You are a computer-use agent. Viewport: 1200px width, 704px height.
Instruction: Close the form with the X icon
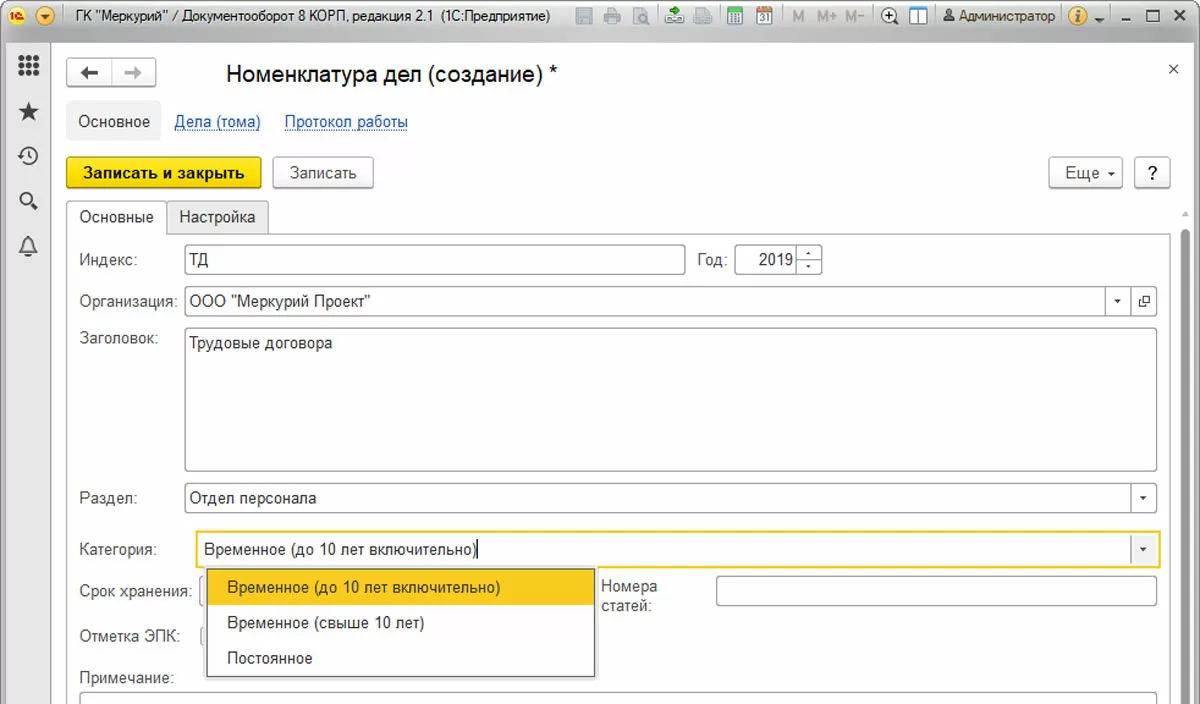1174,69
